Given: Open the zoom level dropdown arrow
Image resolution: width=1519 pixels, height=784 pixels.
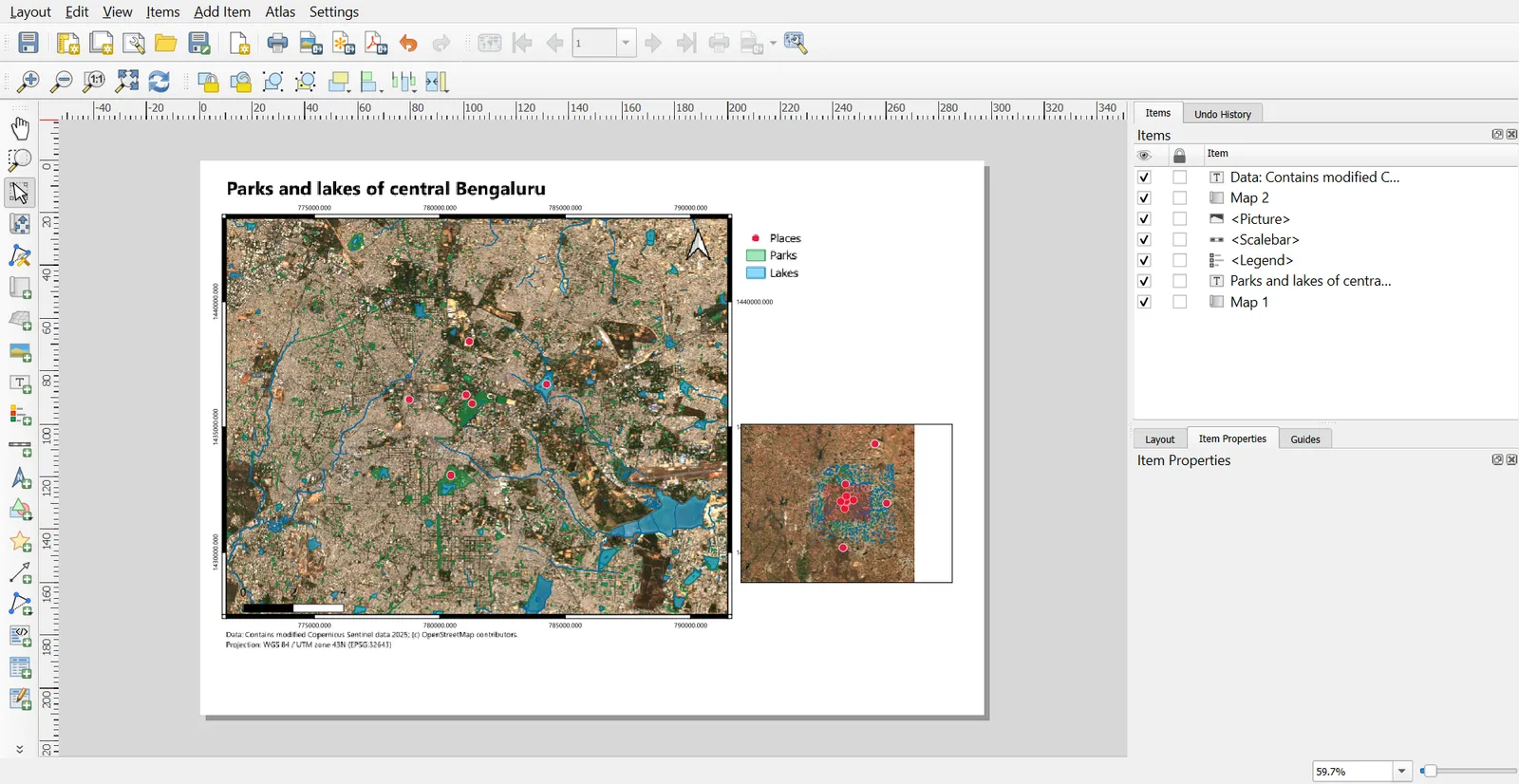Looking at the screenshot, I should click(1402, 772).
